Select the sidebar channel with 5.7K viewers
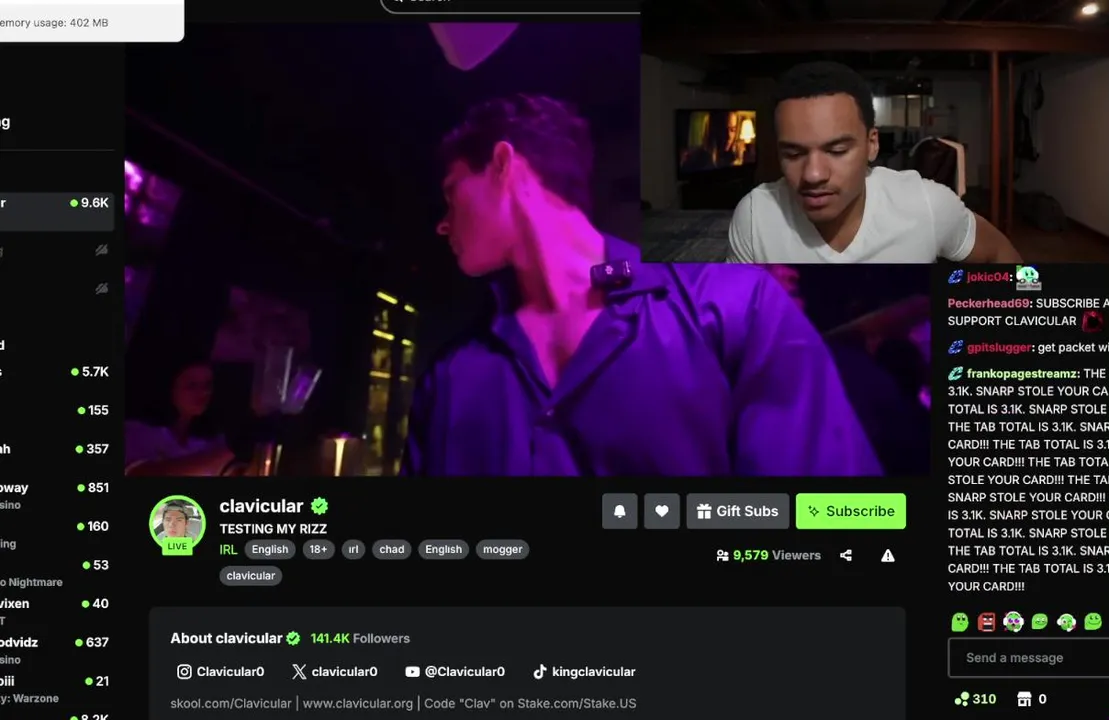 [x=57, y=371]
